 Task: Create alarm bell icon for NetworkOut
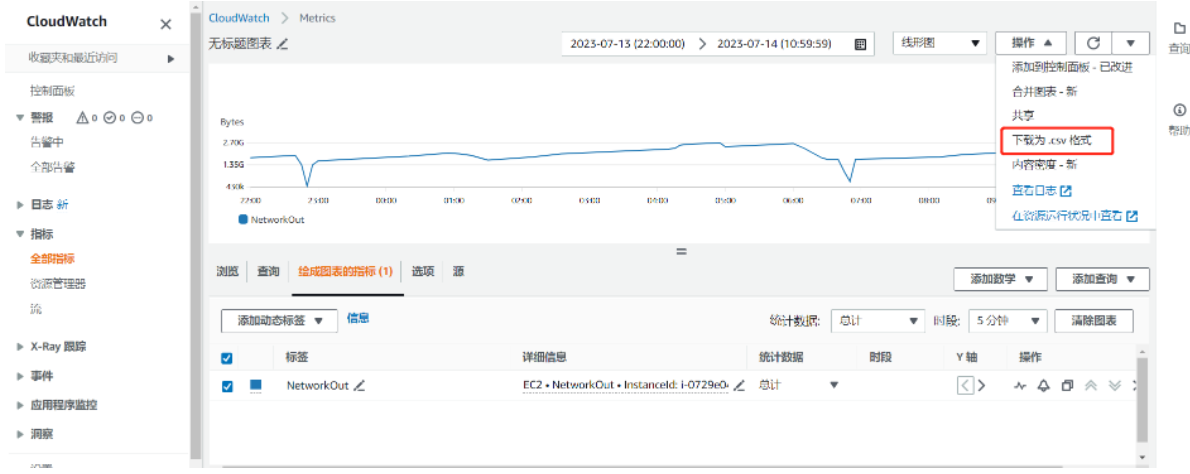click(x=1044, y=385)
